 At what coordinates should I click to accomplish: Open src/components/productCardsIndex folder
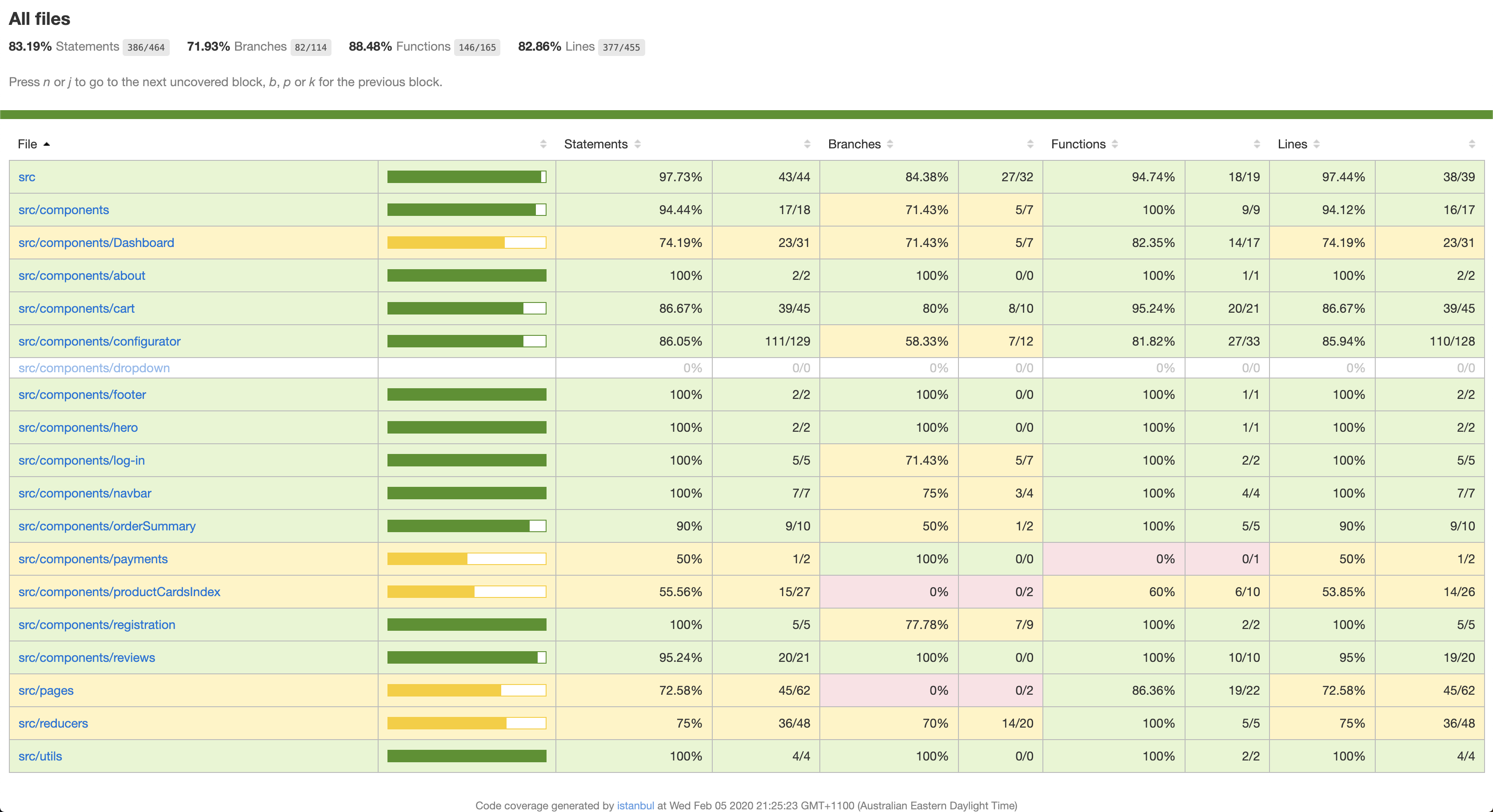(x=119, y=592)
